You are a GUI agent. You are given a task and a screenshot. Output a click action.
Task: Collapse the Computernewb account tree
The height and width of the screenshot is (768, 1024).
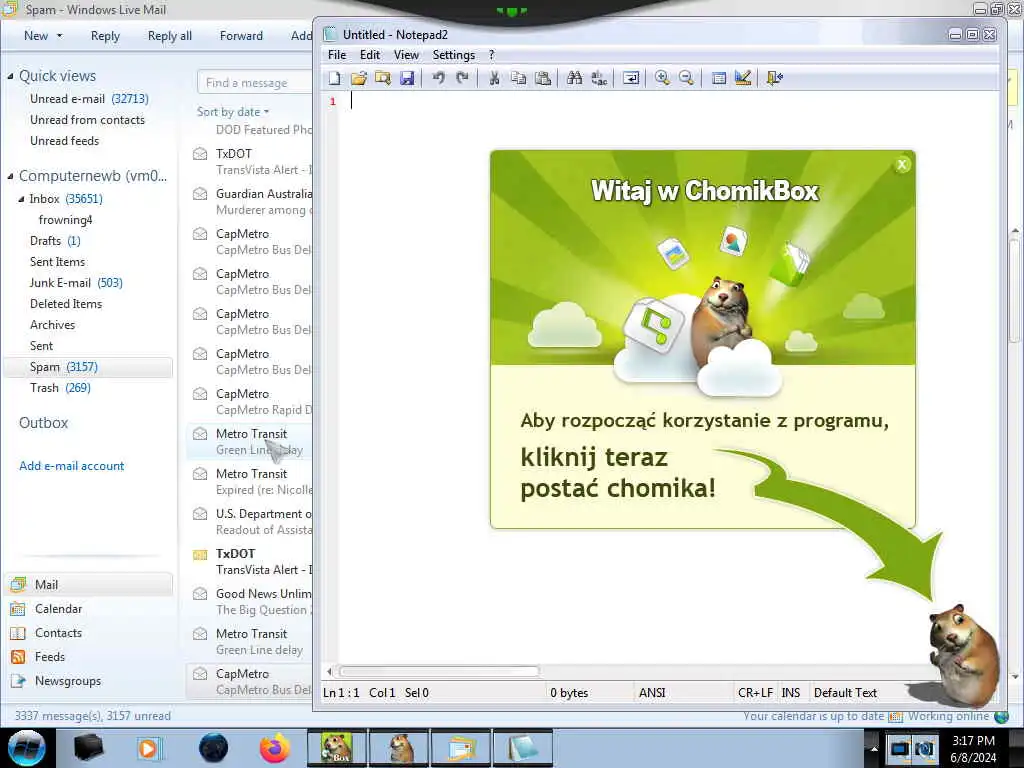[10, 176]
